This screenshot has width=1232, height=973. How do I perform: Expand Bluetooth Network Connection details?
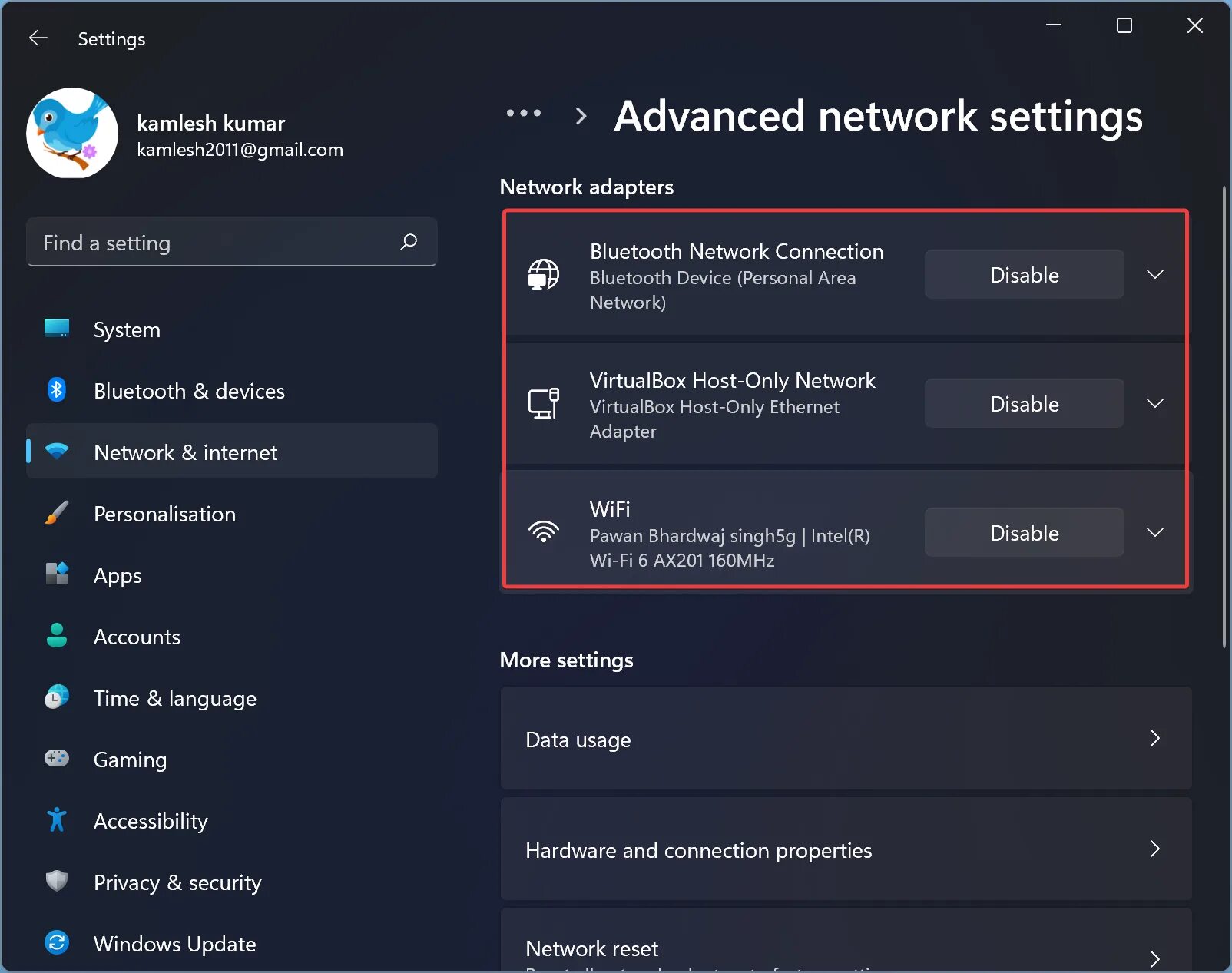[x=1154, y=274]
